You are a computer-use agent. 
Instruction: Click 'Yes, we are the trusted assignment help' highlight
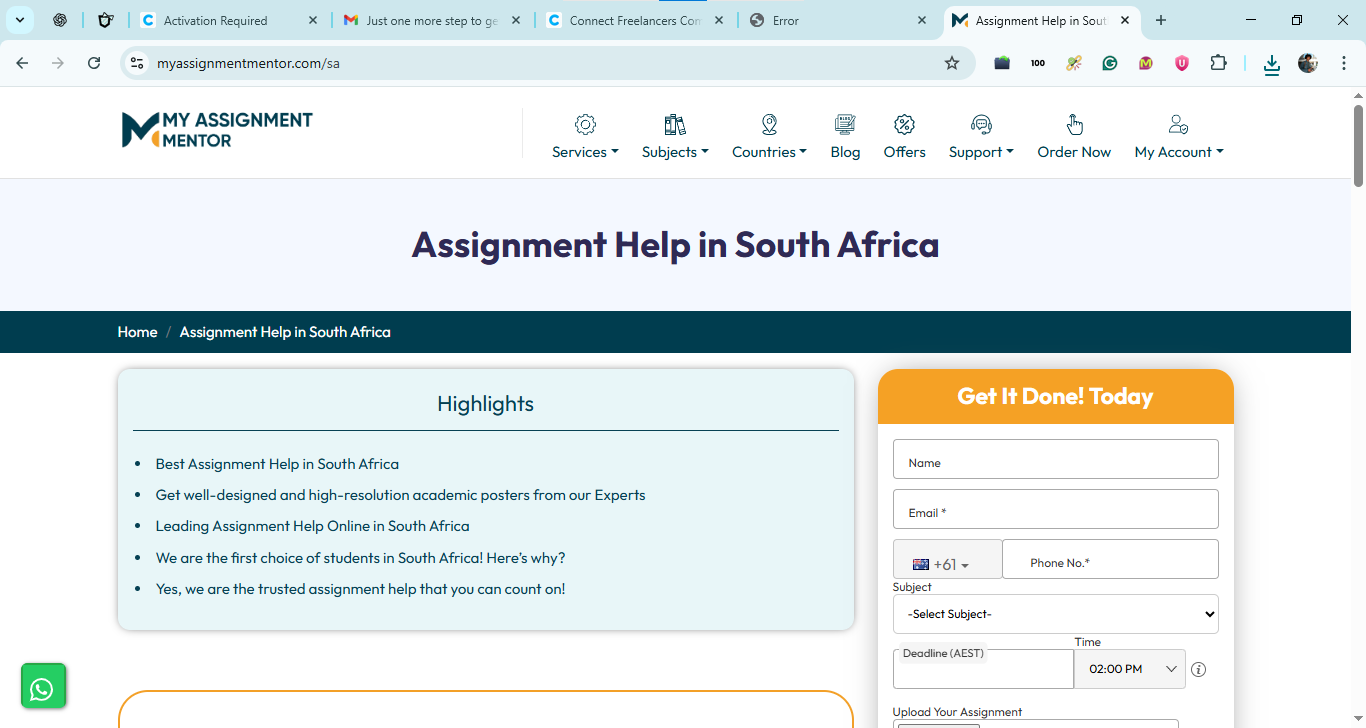(x=360, y=589)
